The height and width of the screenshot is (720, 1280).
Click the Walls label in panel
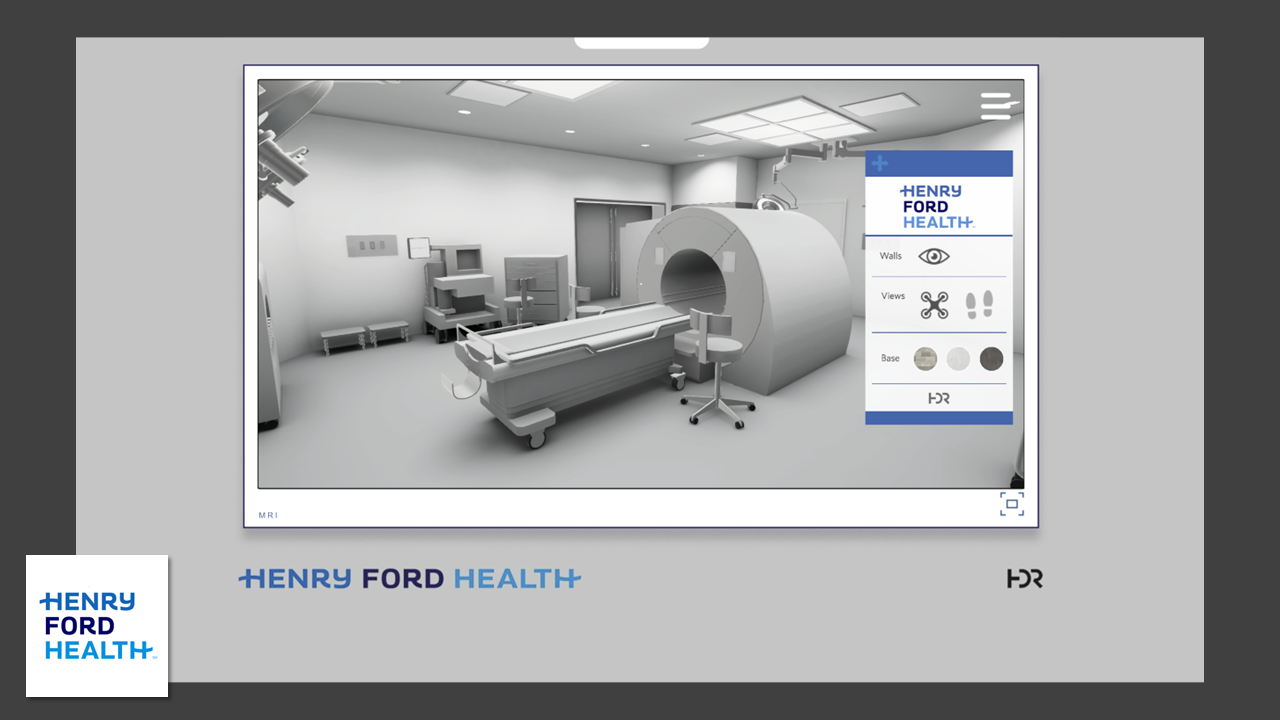click(891, 256)
